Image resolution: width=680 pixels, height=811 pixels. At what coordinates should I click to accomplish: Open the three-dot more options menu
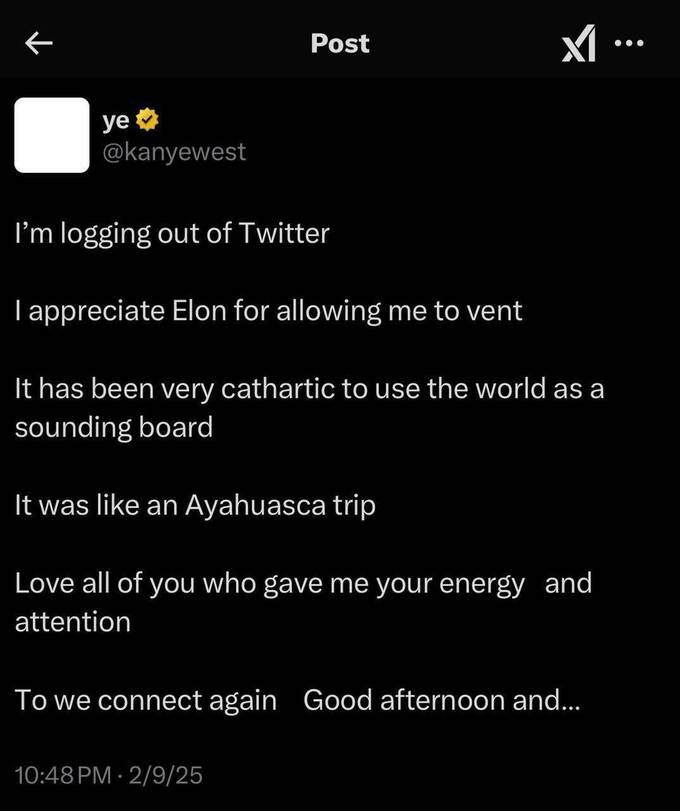(x=630, y=43)
